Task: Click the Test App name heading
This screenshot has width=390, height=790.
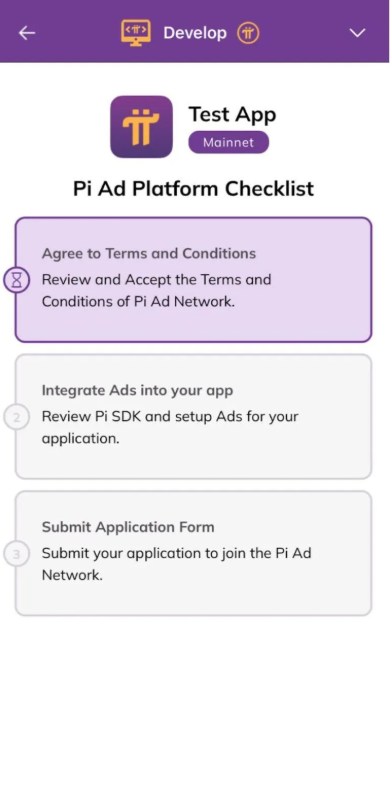Action: coord(232,115)
